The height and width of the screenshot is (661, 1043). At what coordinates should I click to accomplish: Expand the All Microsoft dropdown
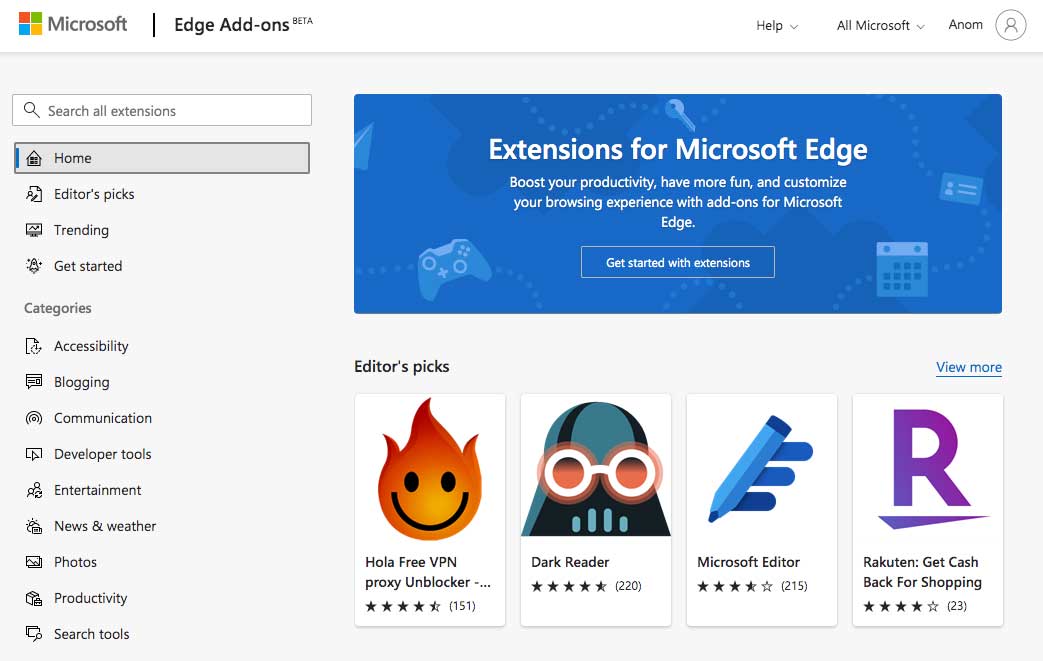coord(881,25)
